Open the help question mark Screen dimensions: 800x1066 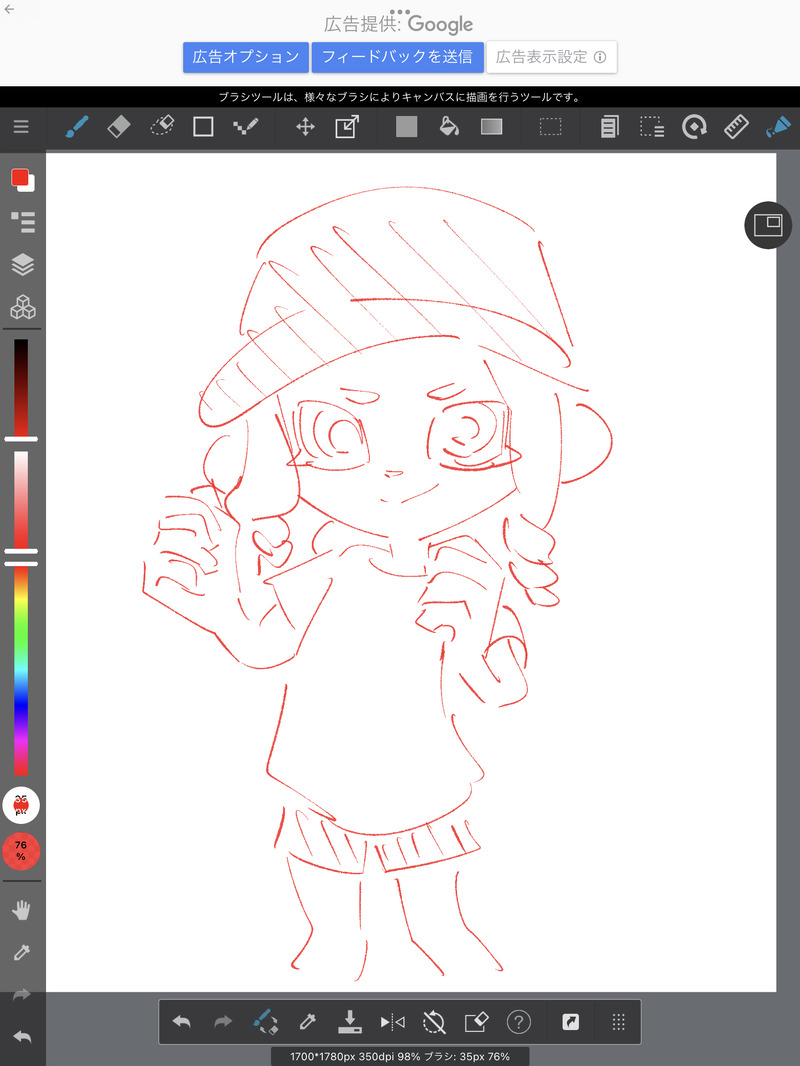(519, 1022)
